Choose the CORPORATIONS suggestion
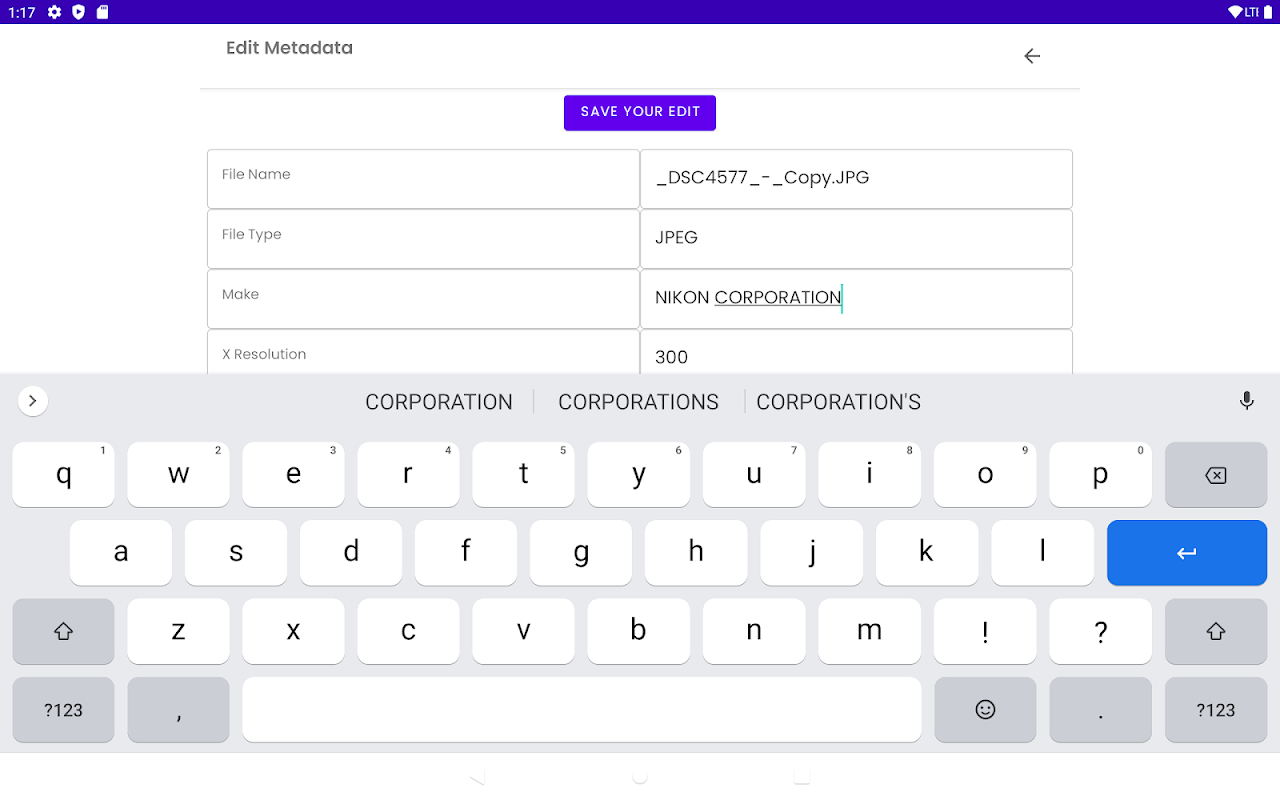 click(x=638, y=402)
